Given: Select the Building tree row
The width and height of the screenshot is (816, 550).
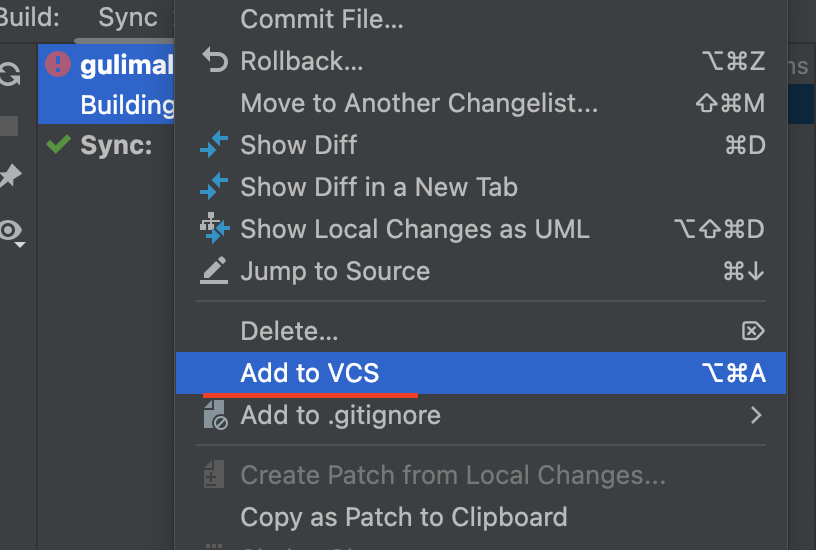Looking at the screenshot, I should point(127,105).
